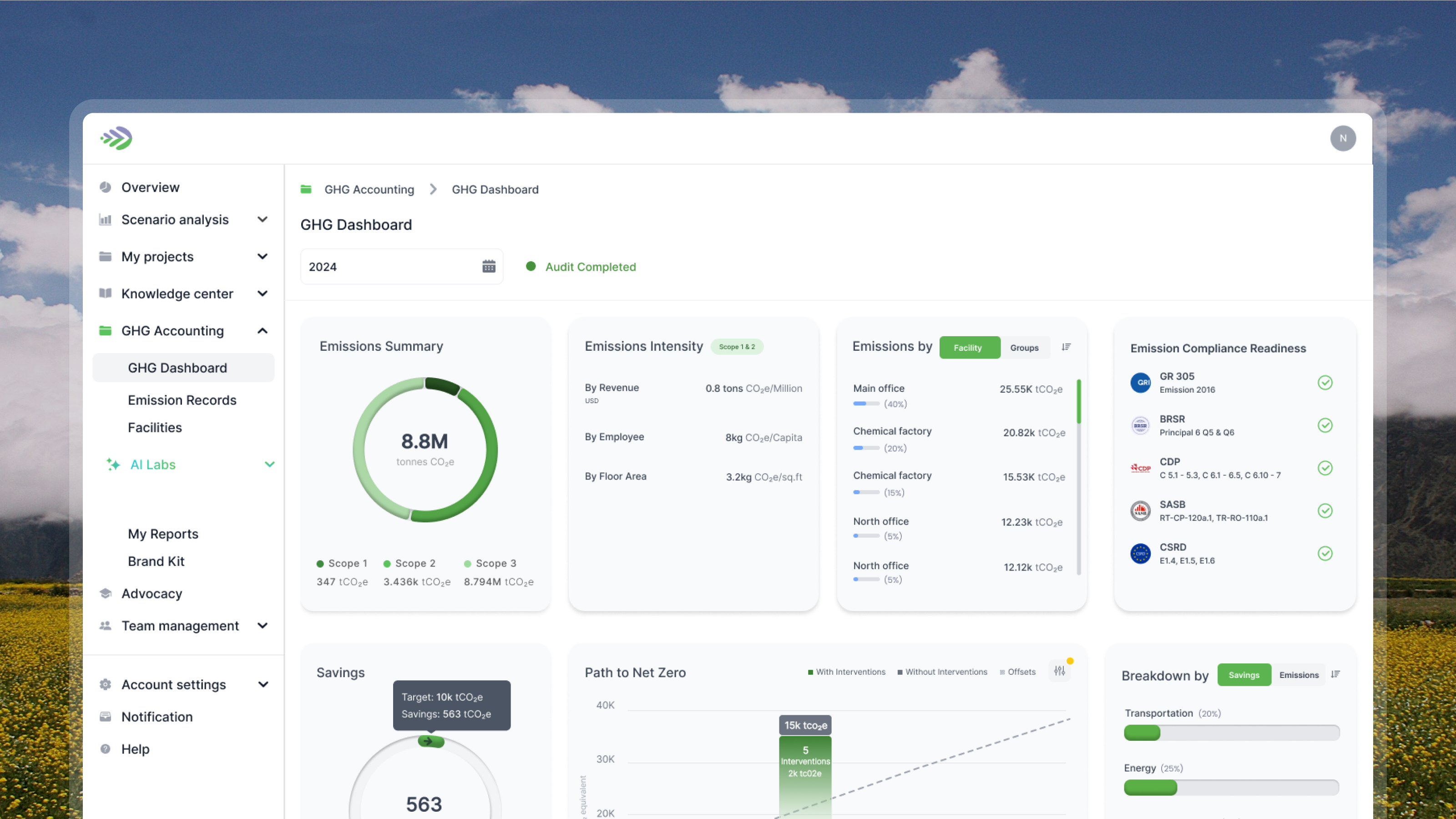
Task: Select the Notification bell icon
Action: pyautogui.click(x=105, y=716)
